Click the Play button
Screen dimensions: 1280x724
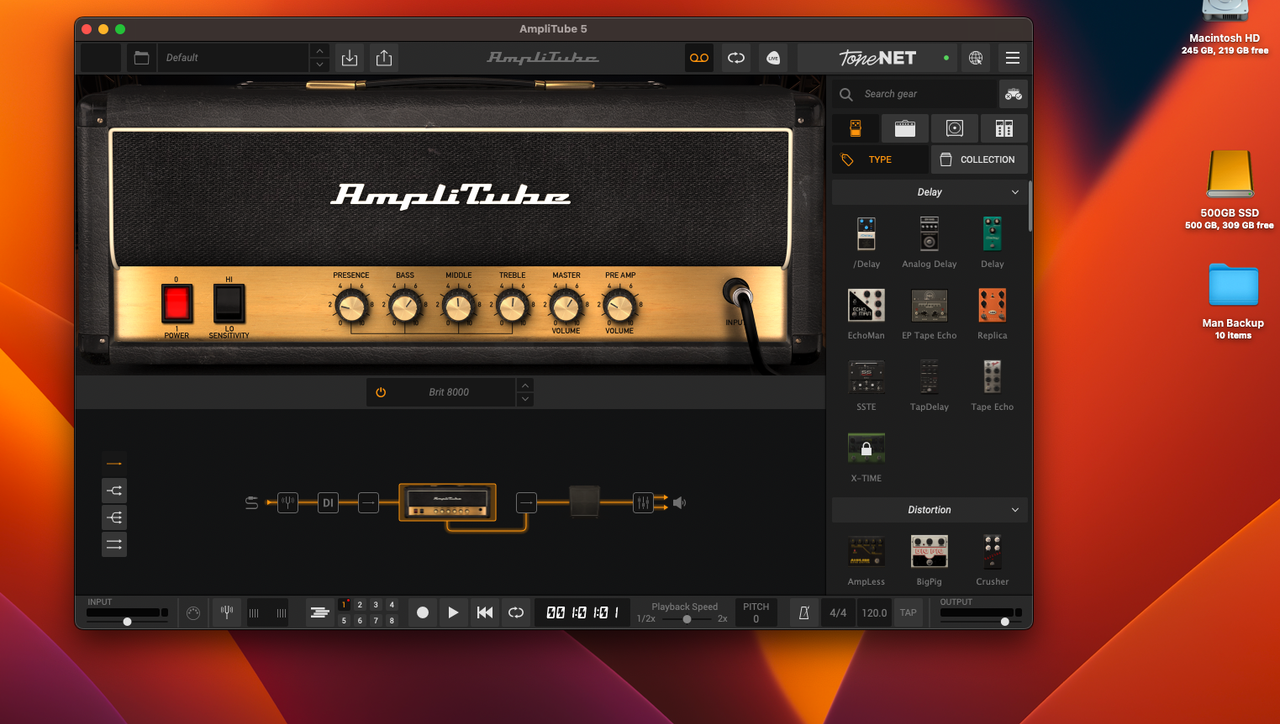tap(454, 613)
